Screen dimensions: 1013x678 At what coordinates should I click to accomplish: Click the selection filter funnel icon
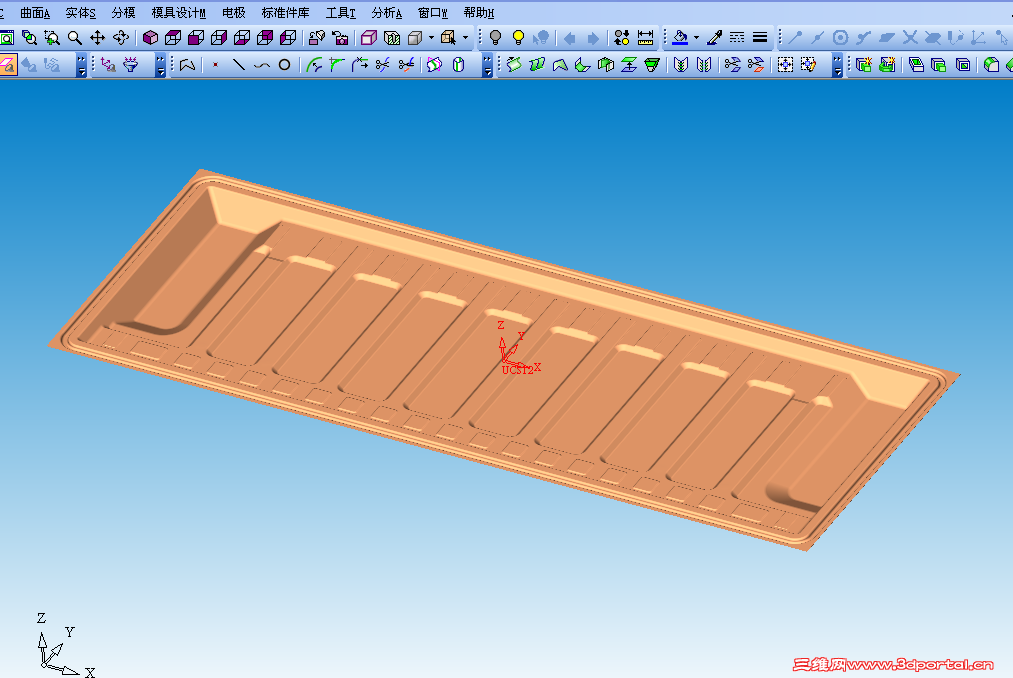(x=131, y=65)
